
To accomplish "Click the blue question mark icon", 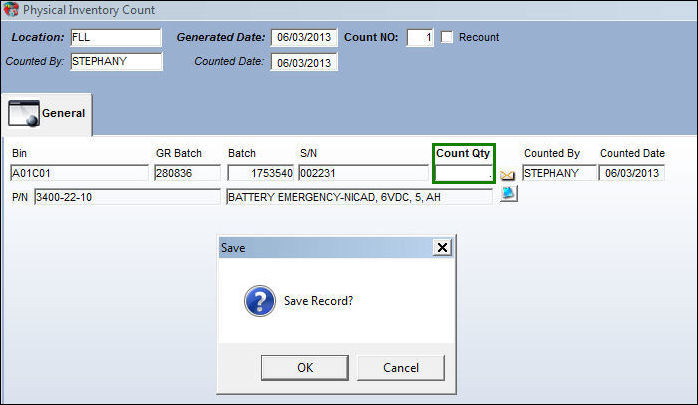I will coord(260,301).
